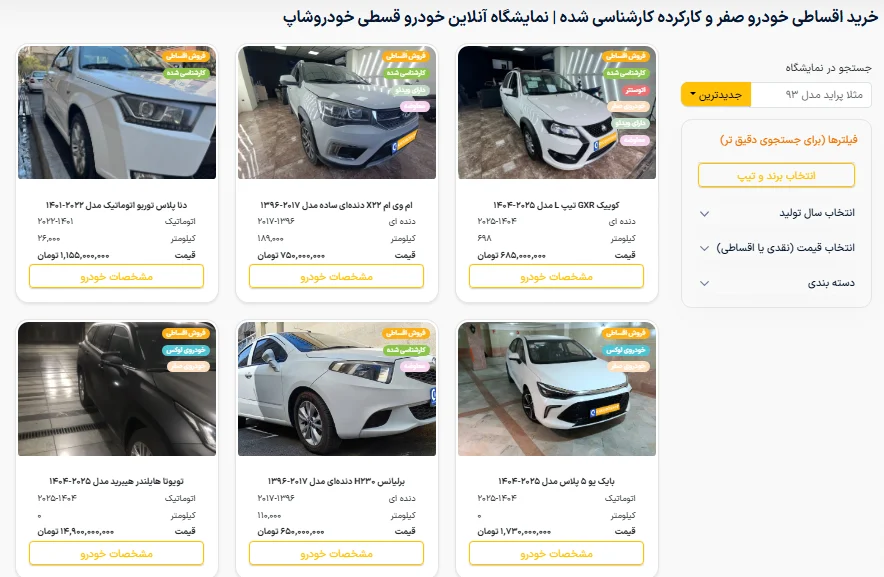The image size is (884, 577).
Task: Click the BAIC U5 Plus car photo
Action: click(x=556, y=389)
